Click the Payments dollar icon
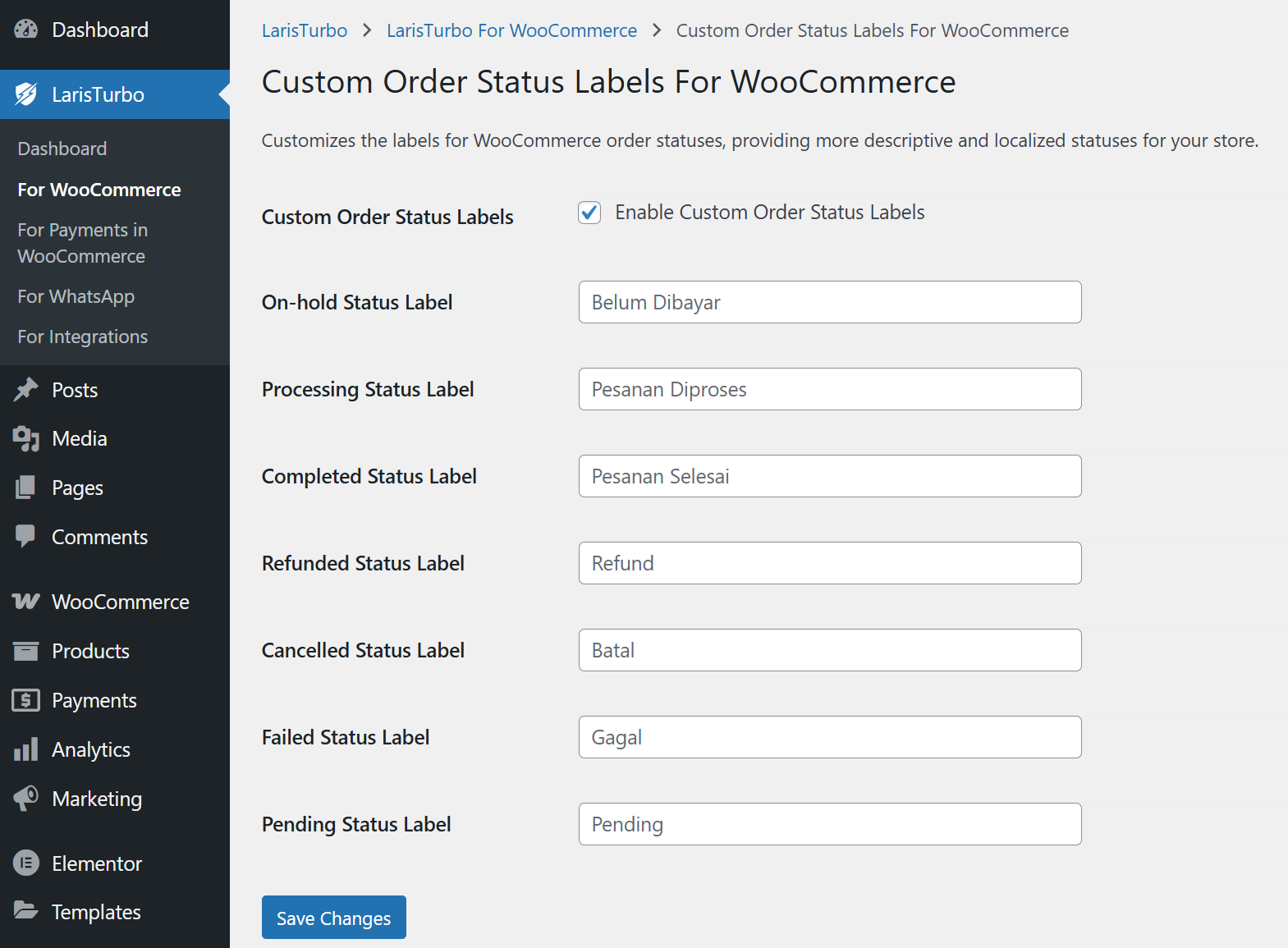 (x=26, y=700)
